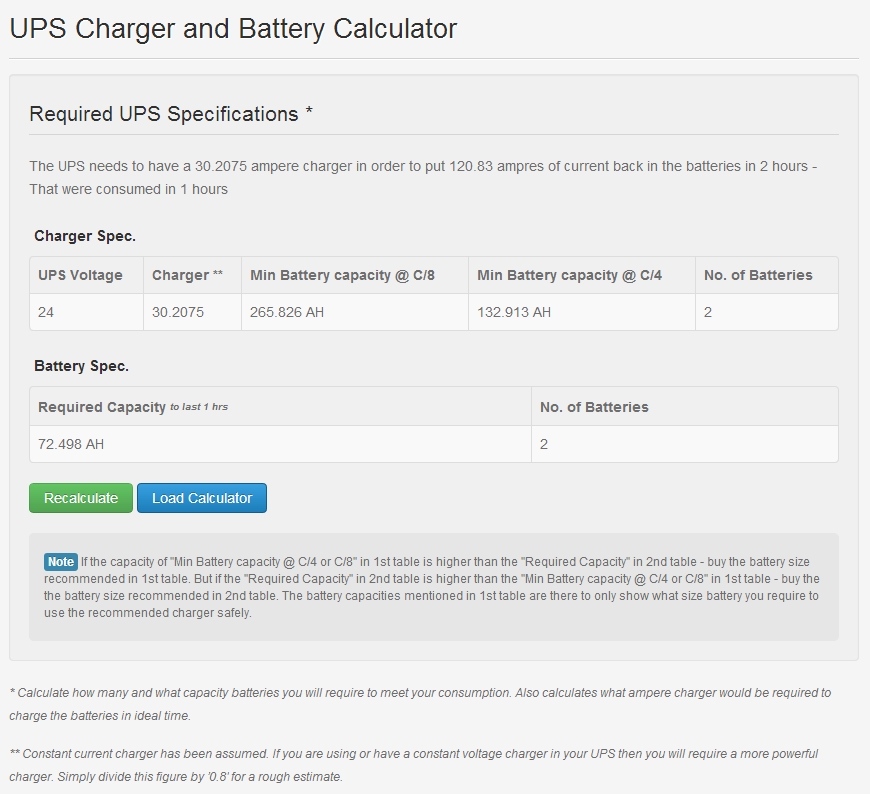Open the Load Calculator button
Viewport: 870px width, 794px height.
[202, 498]
